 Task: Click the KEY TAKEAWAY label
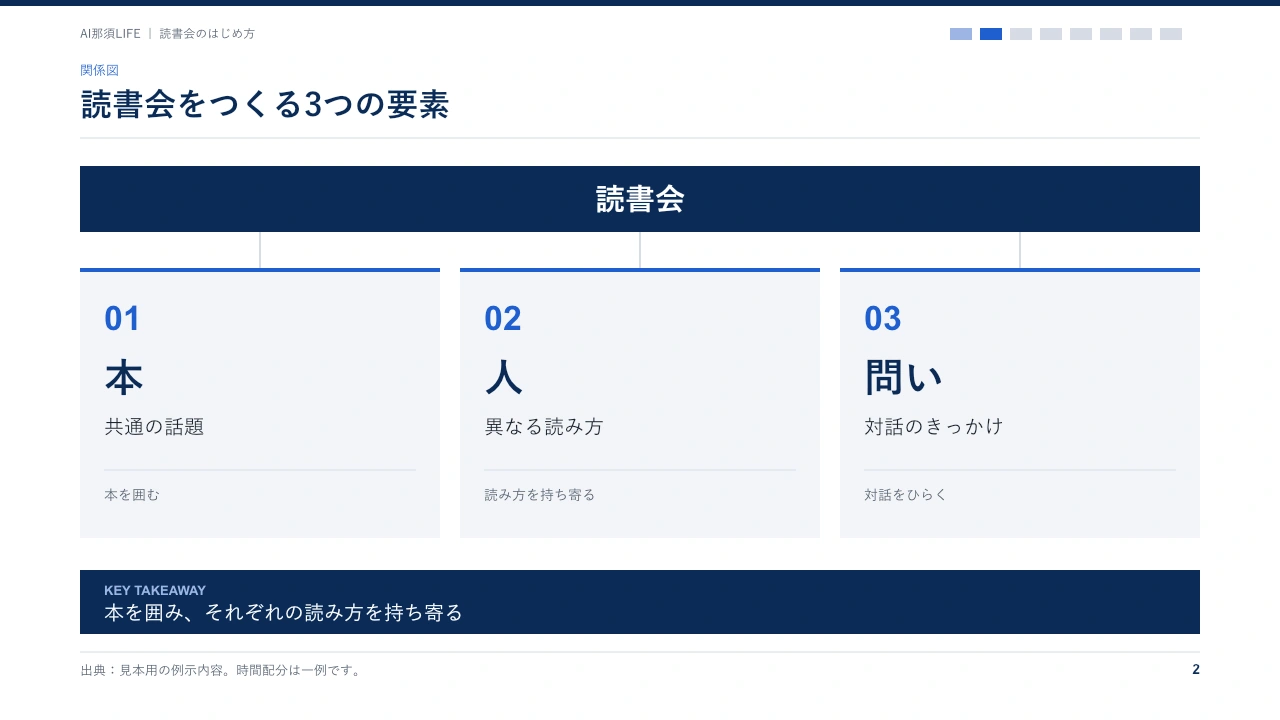155,590
